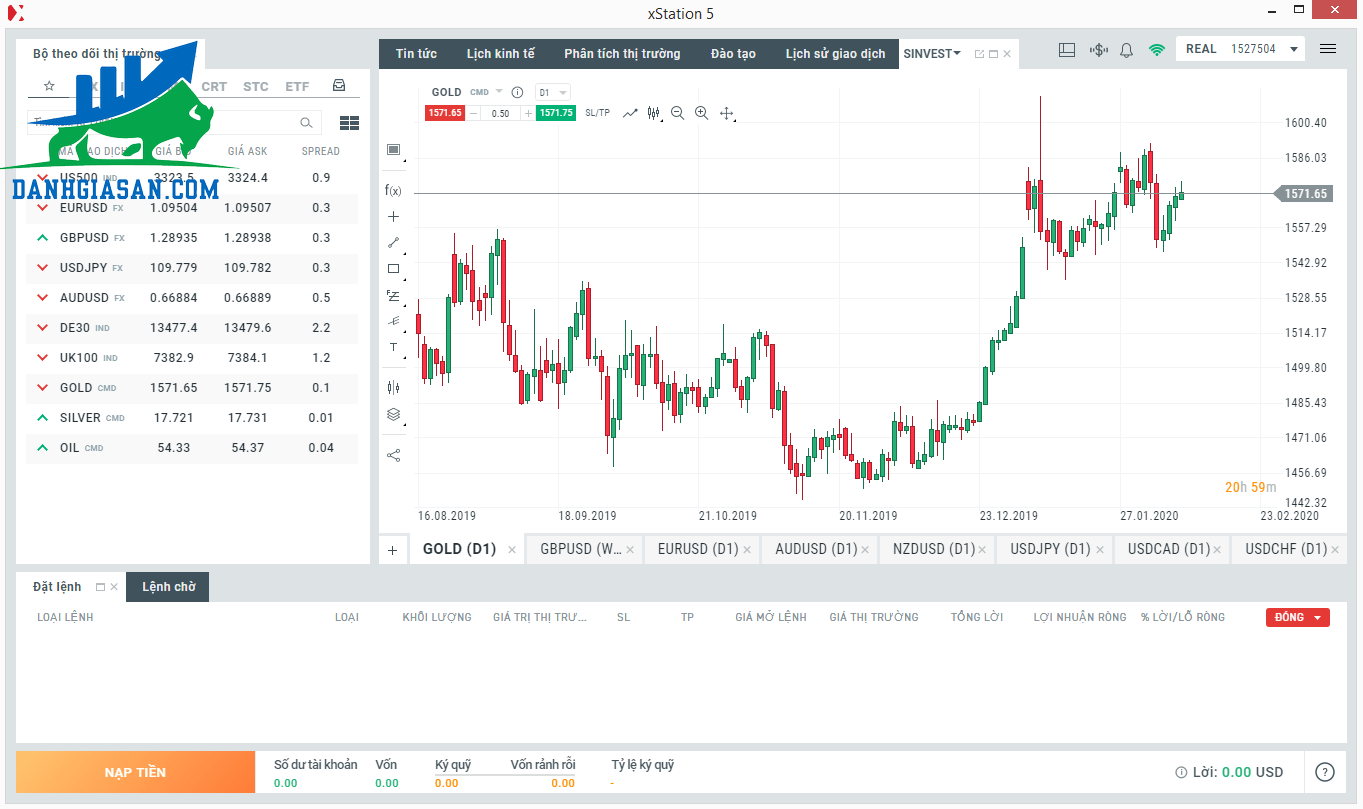Image resolution: width=1363 pixels, height=809 pixels.
Task: Open the chart layers icon
Action: (393, 414)
